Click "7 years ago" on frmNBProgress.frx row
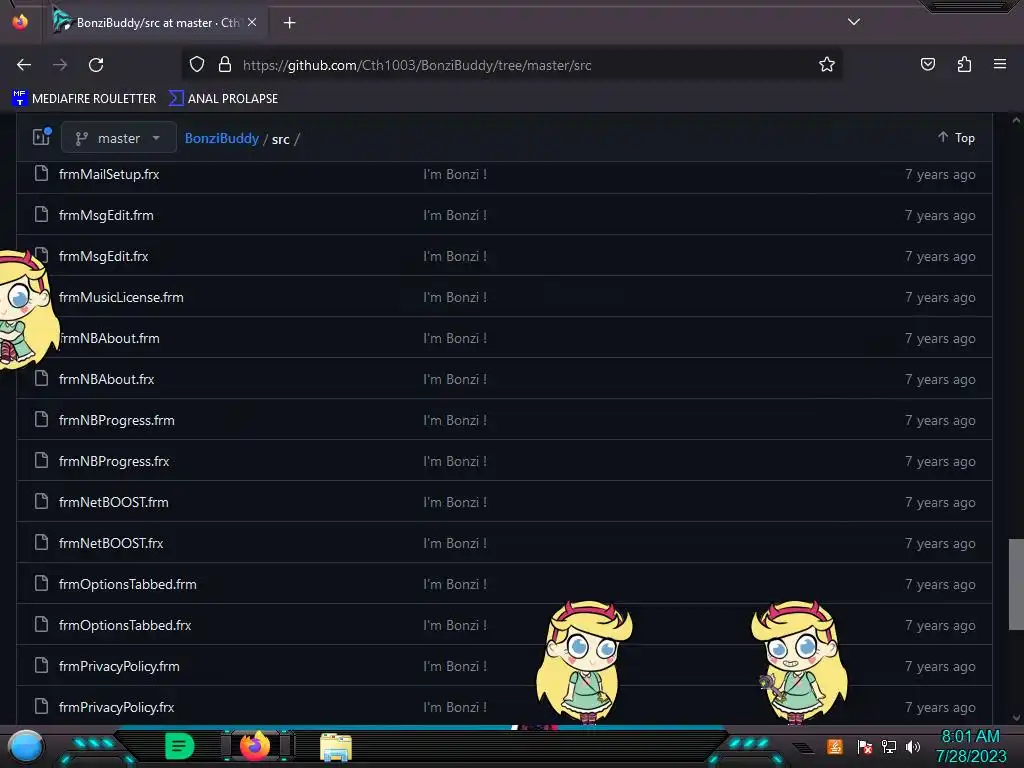Viewport: 1024px width, 768px height. 940,462
